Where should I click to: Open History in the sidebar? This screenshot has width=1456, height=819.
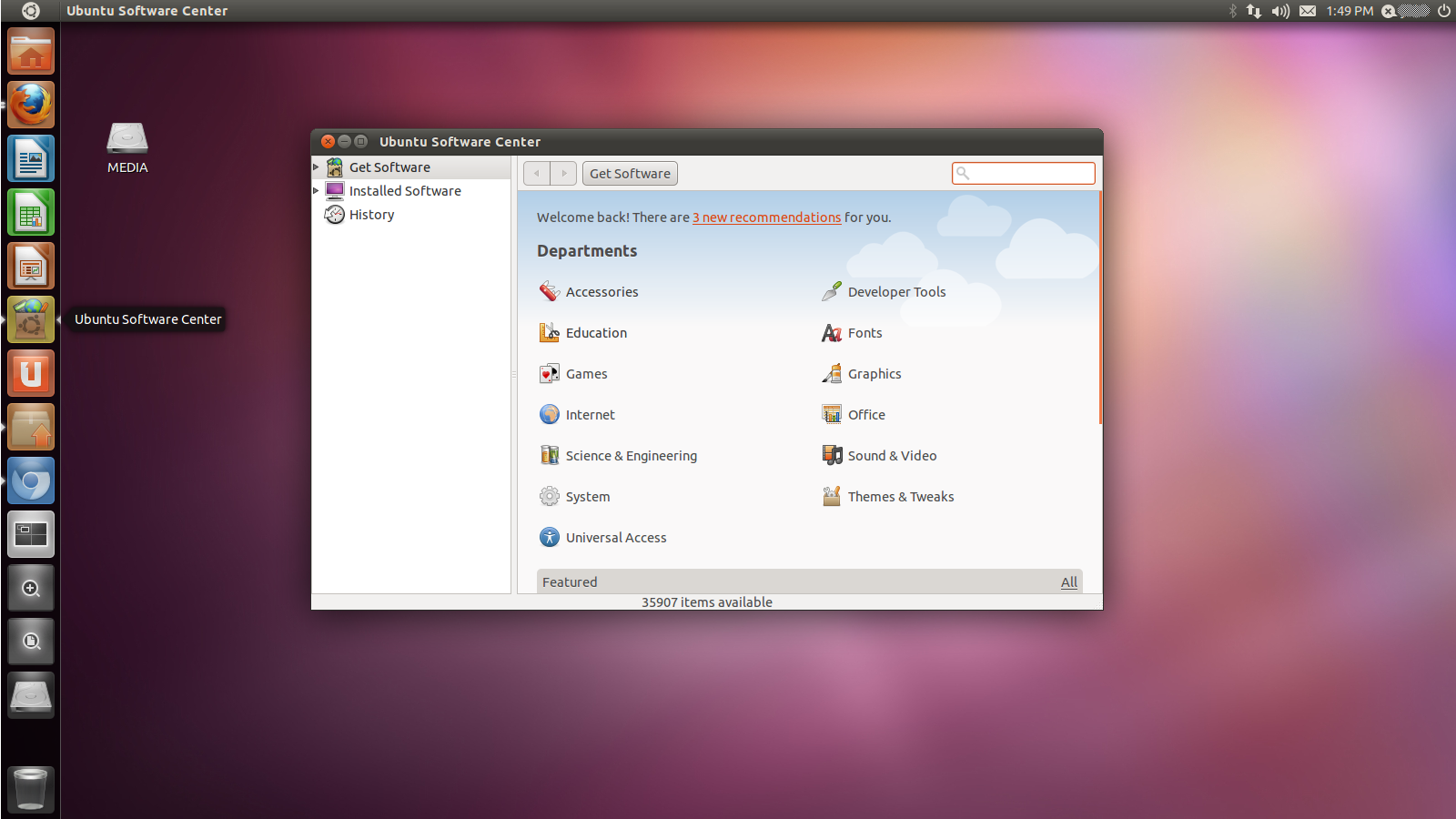(371, 215)
